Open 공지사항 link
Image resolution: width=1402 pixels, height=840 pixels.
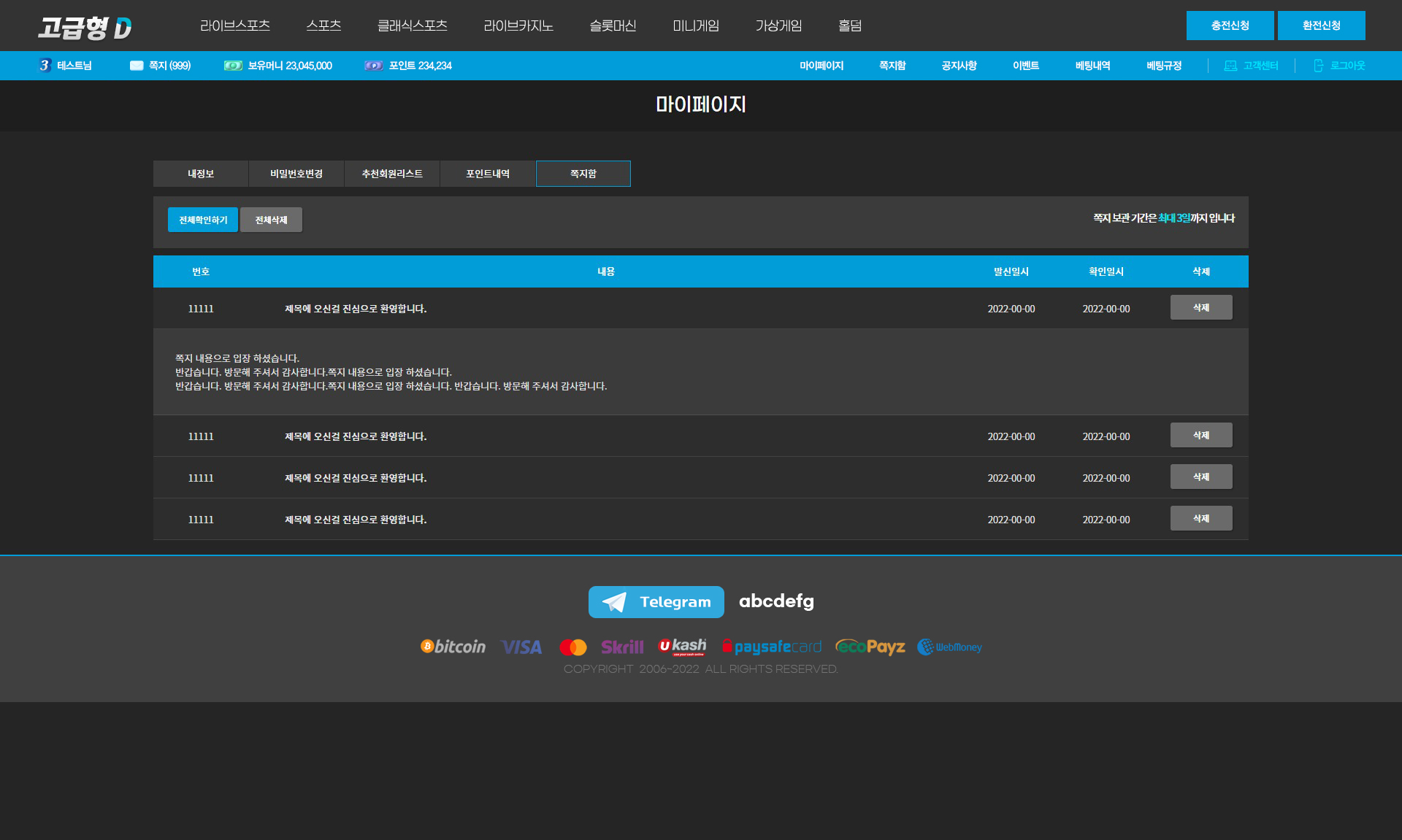click(959, 66)
